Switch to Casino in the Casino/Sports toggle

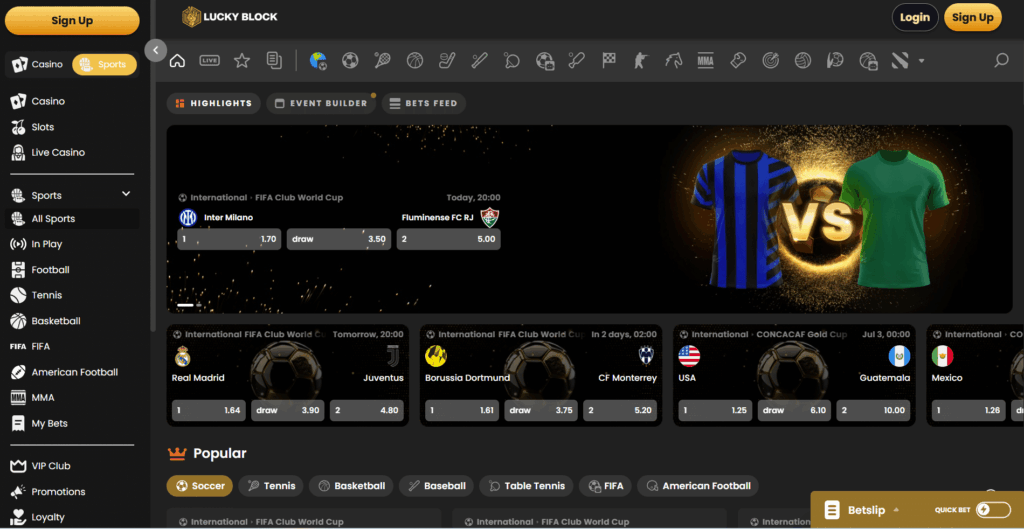39,65
